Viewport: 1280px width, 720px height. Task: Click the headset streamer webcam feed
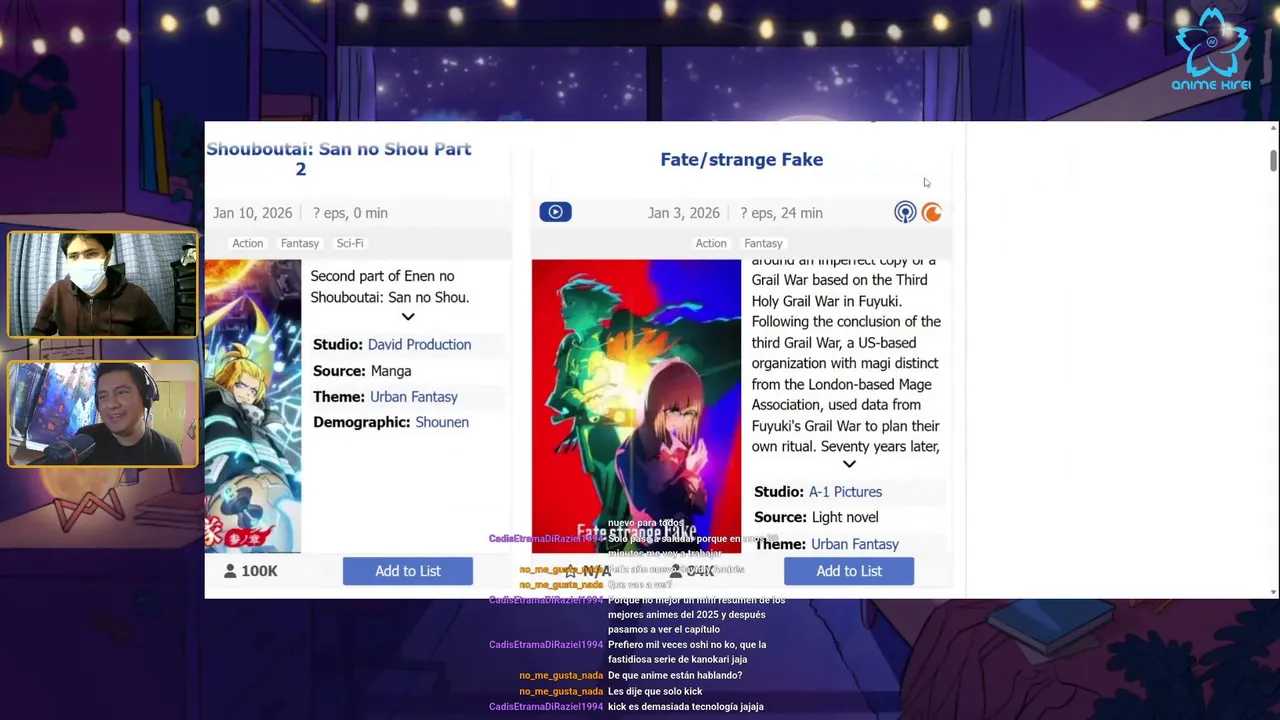tap(102, 413)
